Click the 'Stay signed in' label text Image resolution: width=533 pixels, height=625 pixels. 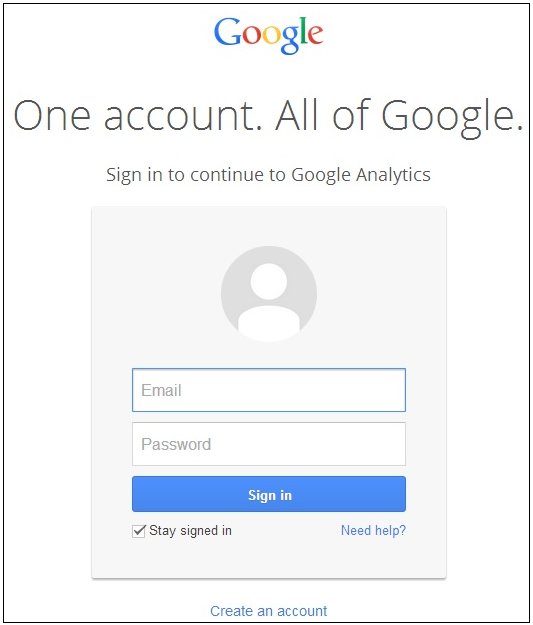point(190,531)
